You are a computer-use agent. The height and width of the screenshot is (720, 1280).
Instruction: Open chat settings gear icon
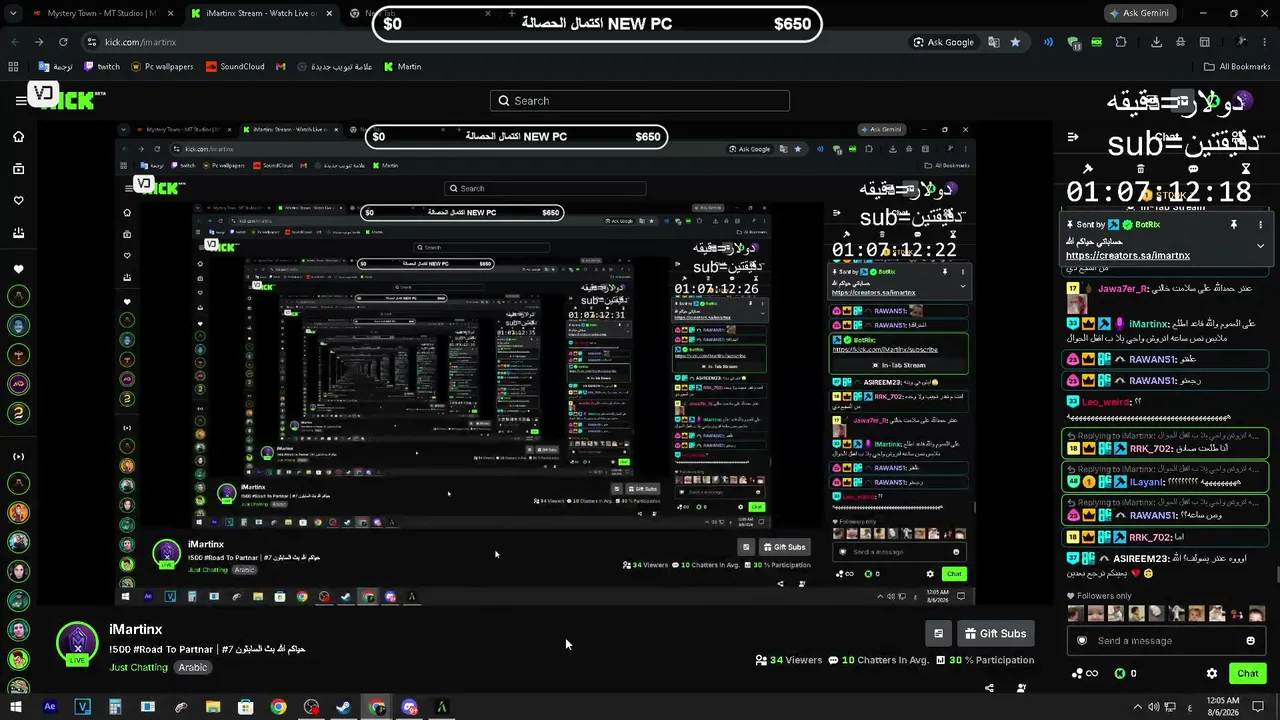tap(1212, 674)
